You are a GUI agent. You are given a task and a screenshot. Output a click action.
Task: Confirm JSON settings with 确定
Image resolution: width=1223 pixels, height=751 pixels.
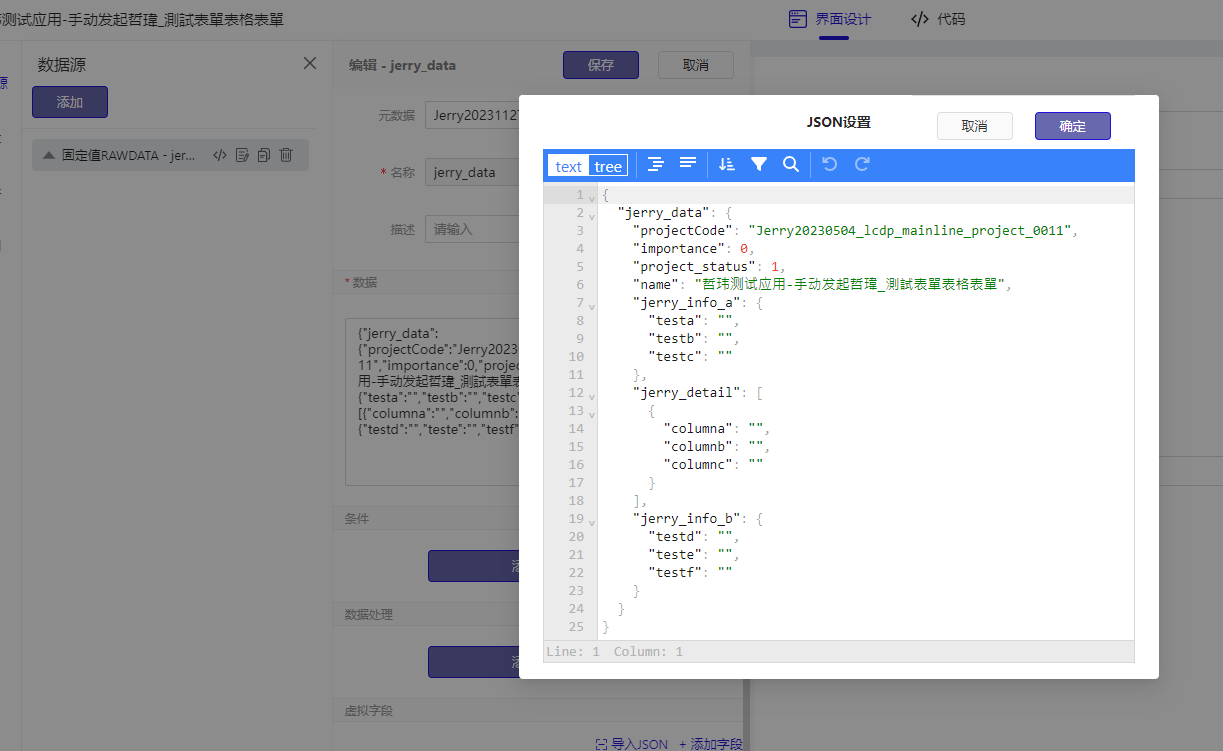tap(1073, 126)
